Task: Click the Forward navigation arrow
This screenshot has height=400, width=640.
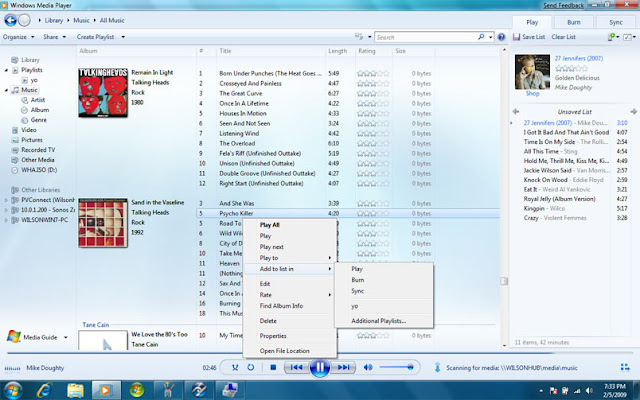Action: pos(24,20)
